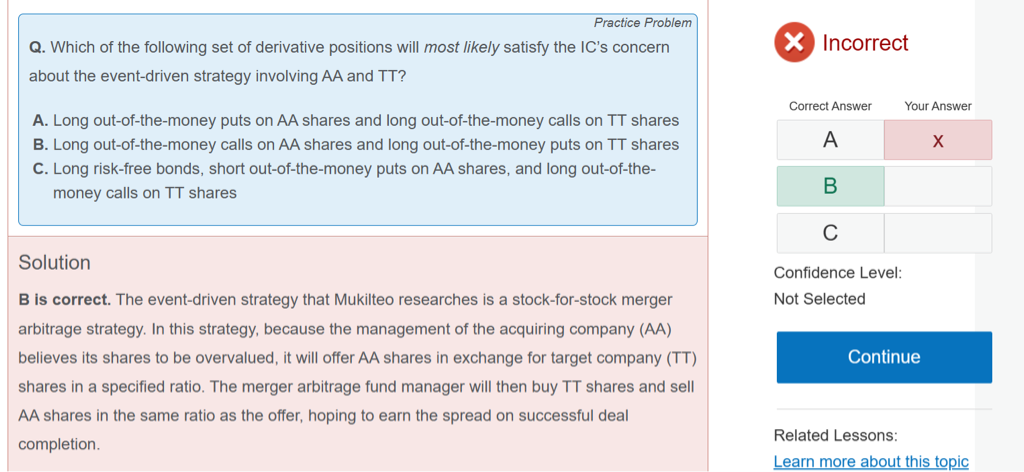Viewport: 1024px width, 472px height.
Task: Click the empty Your Answer cell for B
Action: pyautogui.click(x=937, y=186)
